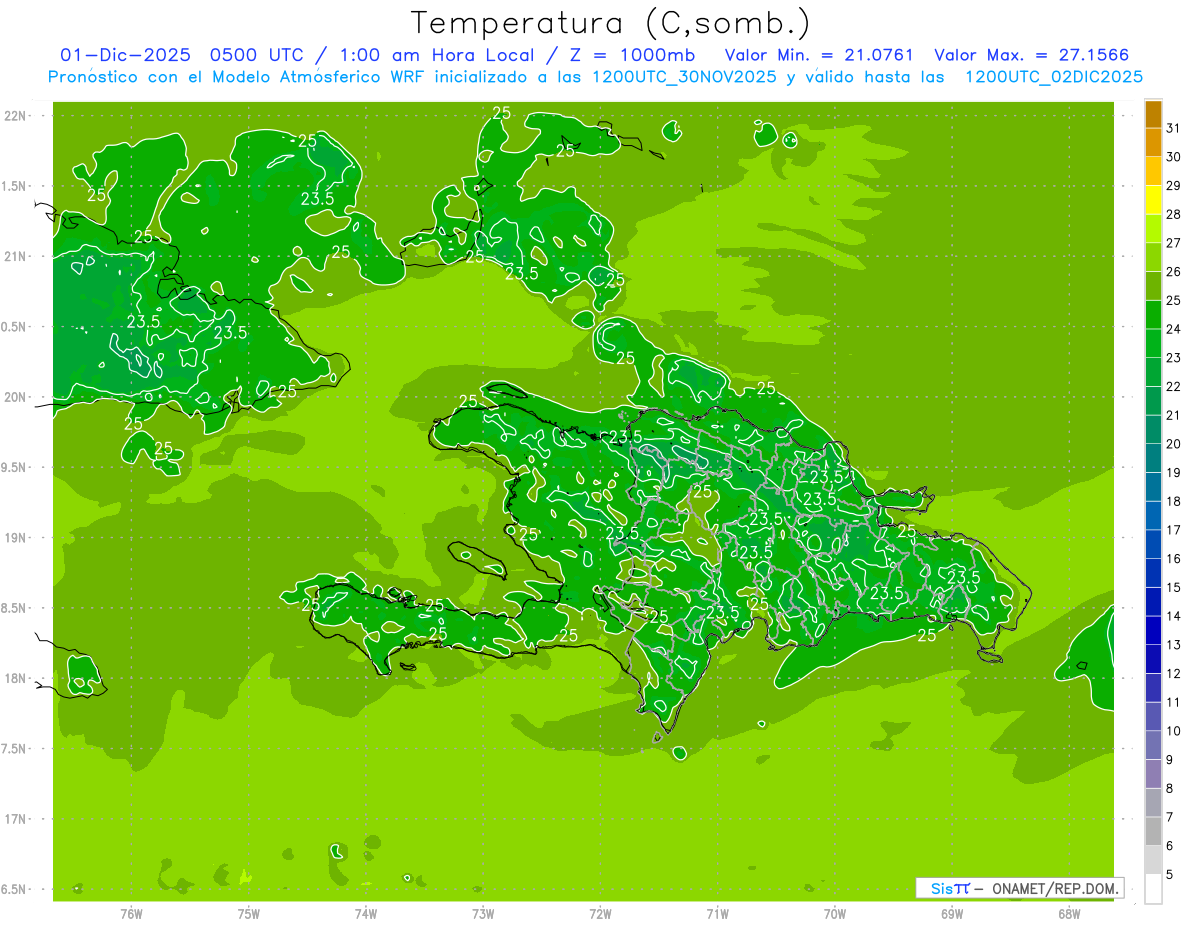The width and height of the screenshot is (1200, 927).
Task: Pick the teal colorbar segment between 19 and 20
Action: point(1153,459)
